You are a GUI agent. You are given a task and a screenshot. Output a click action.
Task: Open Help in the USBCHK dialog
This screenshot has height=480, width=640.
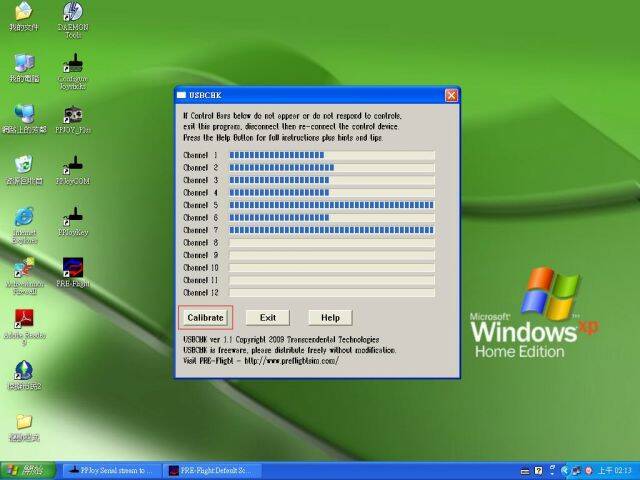tap(330, 318)
